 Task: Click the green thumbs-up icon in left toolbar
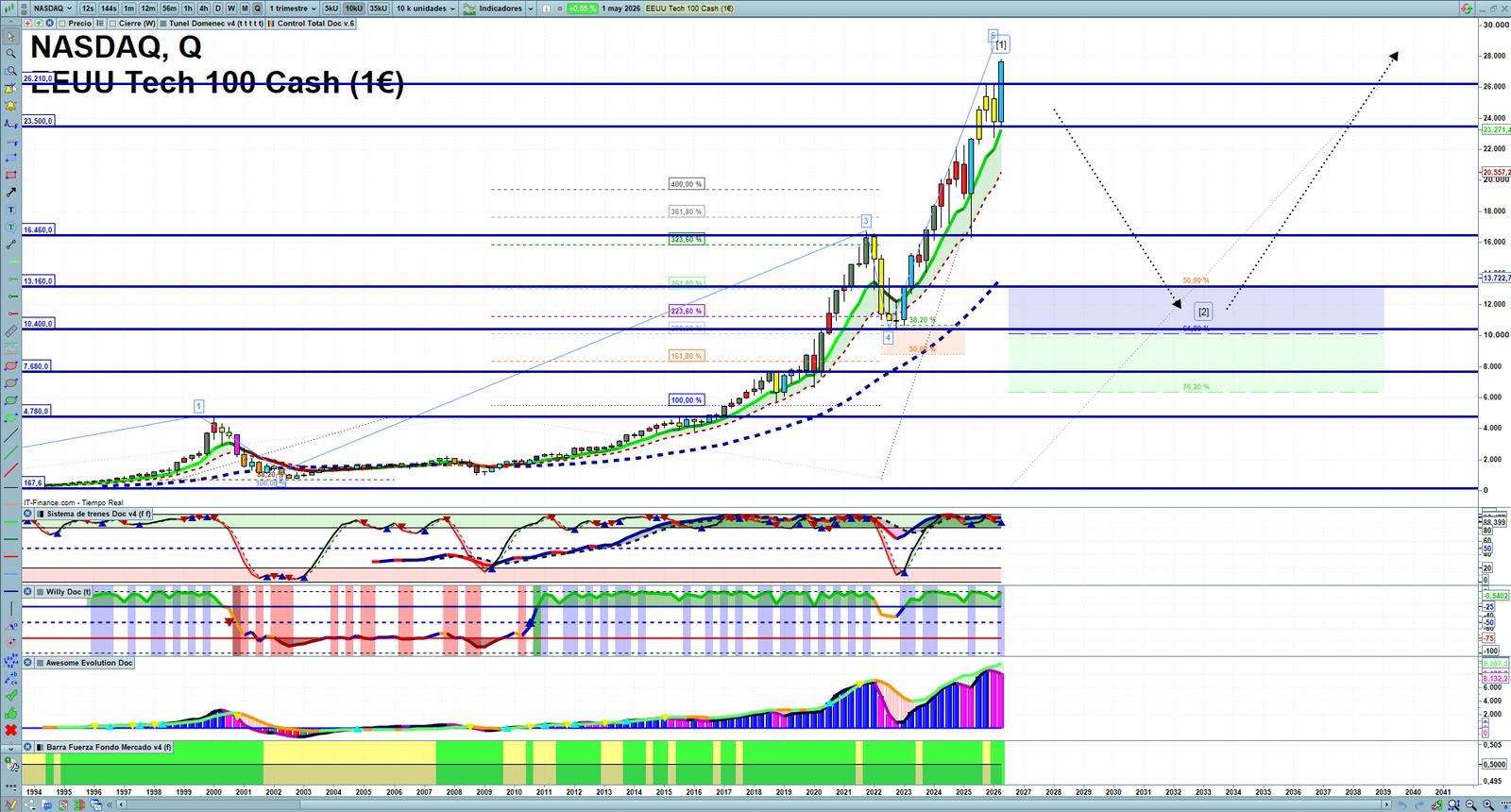(x=11, y=713)
